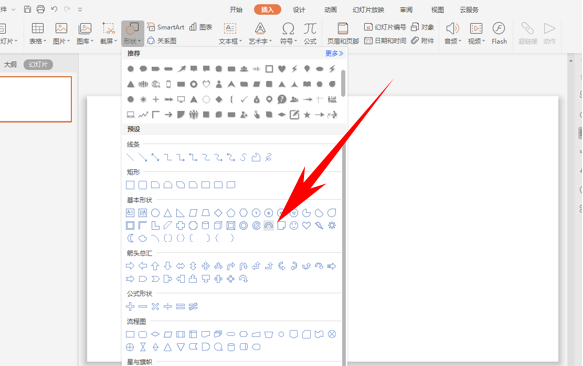583x366 pixels.
Task: Click the More link in shapes panel
Action: coord(334,54)
